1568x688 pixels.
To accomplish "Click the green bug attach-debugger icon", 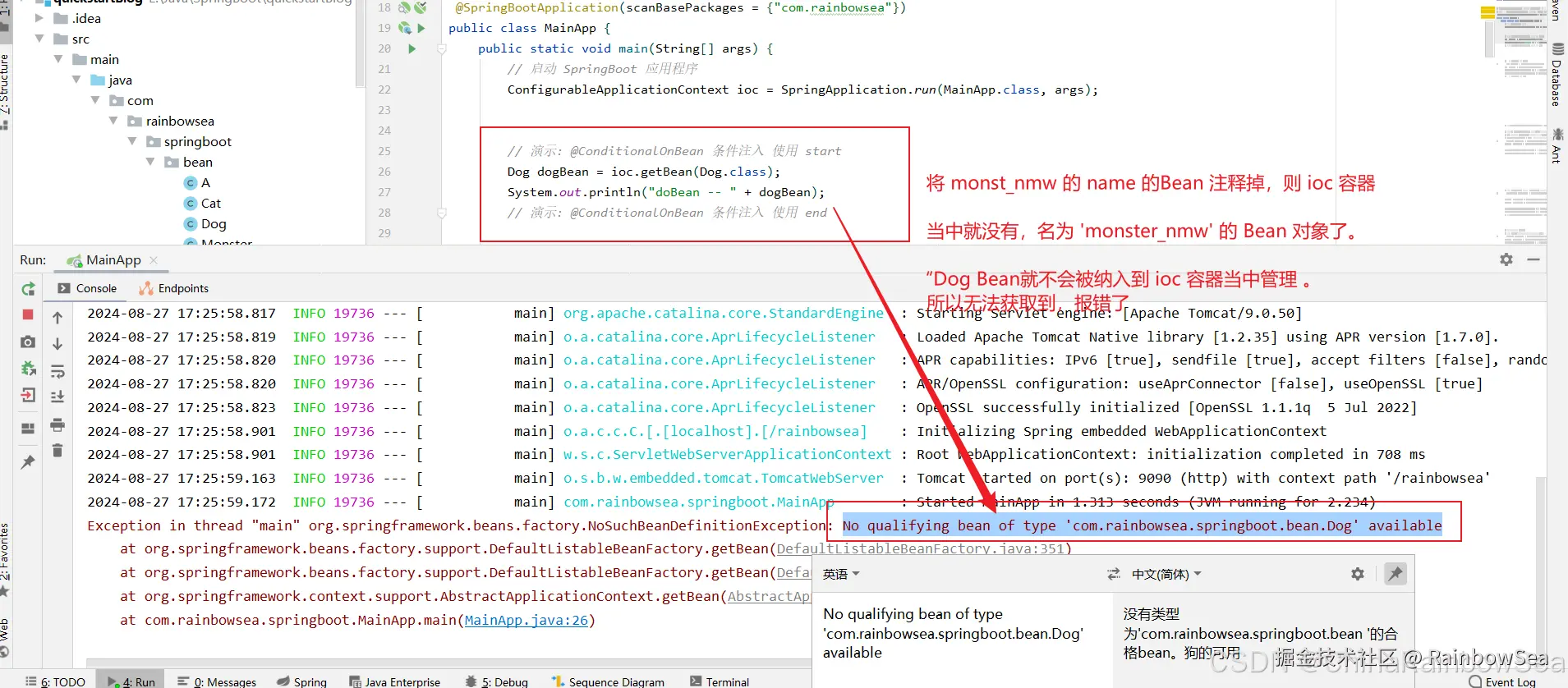I will 28,369.
